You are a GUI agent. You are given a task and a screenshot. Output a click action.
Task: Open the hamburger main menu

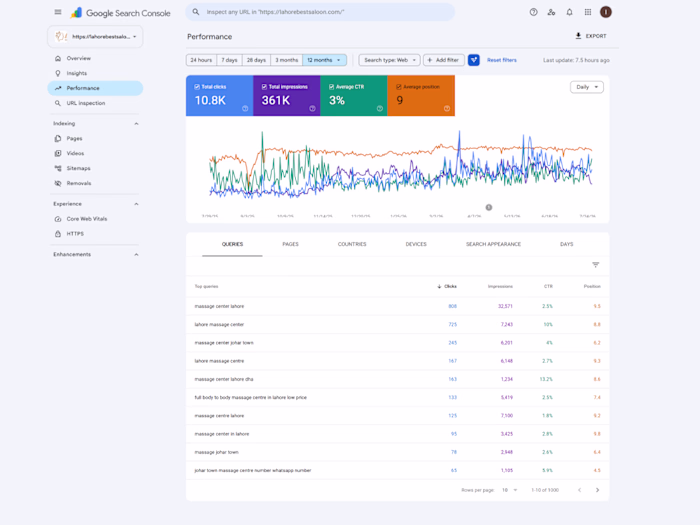coord(58,12)
